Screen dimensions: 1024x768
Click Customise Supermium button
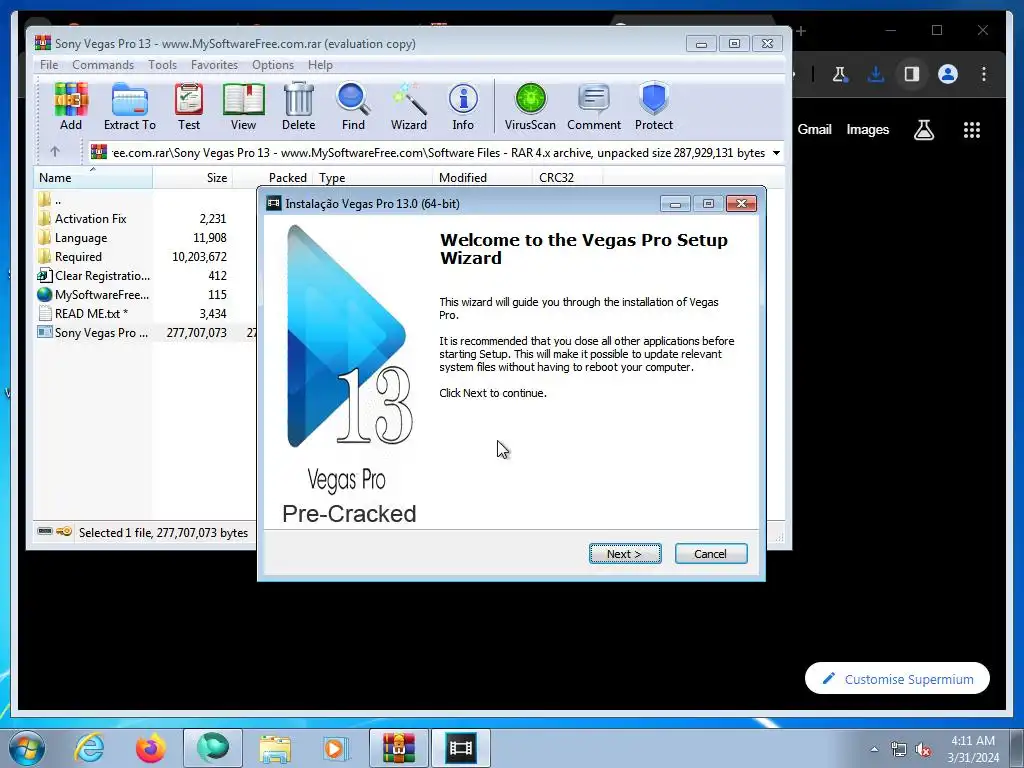897,679
